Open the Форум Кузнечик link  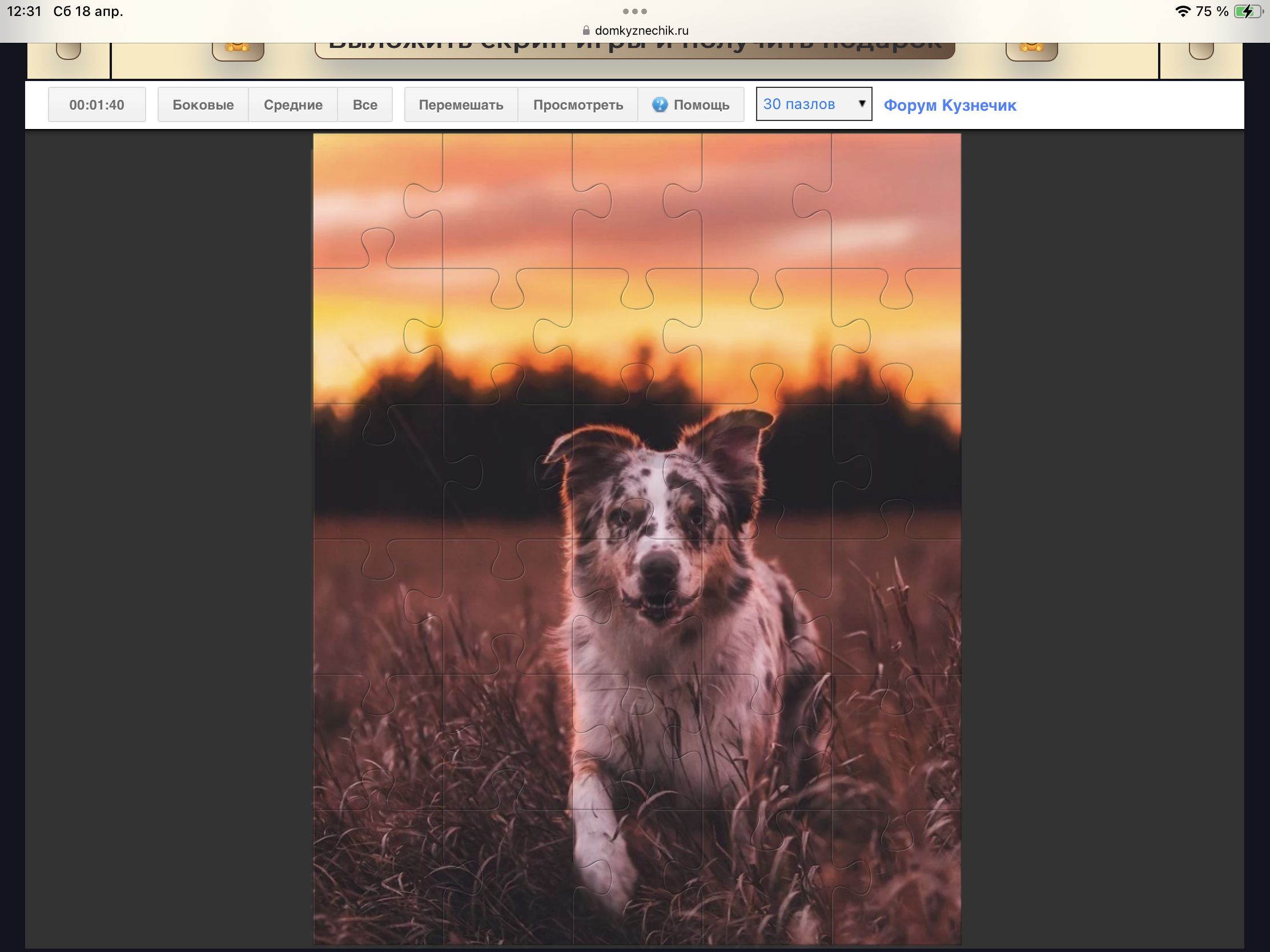tap(950, 106)
